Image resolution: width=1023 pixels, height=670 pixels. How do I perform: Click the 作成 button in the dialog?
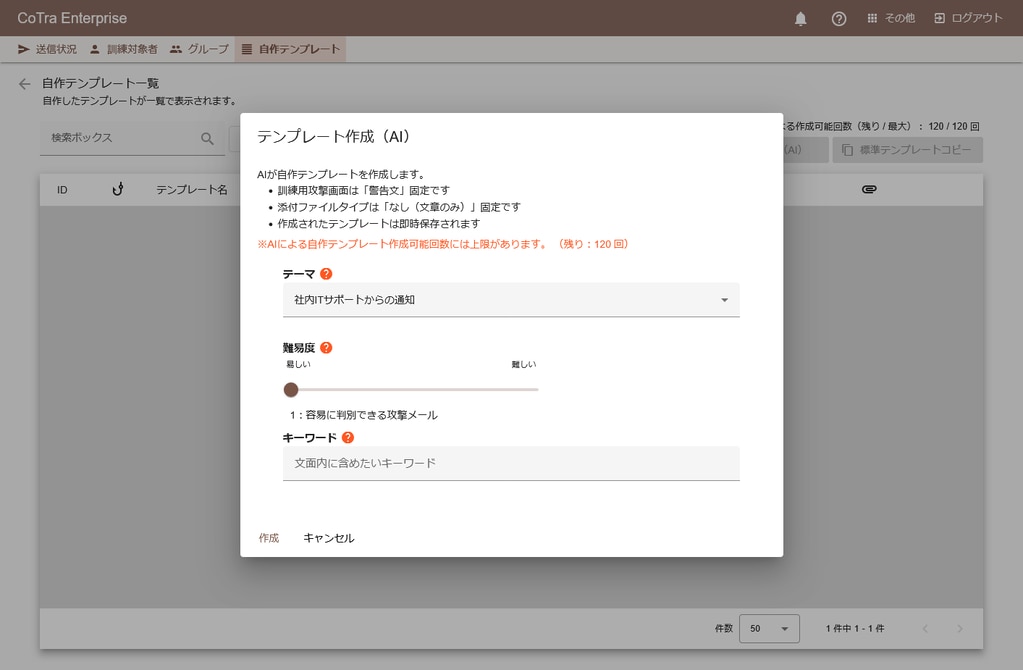269,538
